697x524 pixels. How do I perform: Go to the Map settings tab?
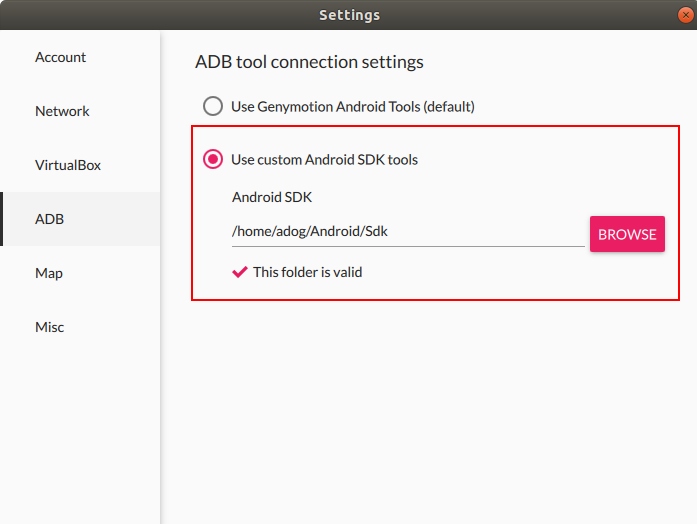pyautogui.click(x=49, y=273)
